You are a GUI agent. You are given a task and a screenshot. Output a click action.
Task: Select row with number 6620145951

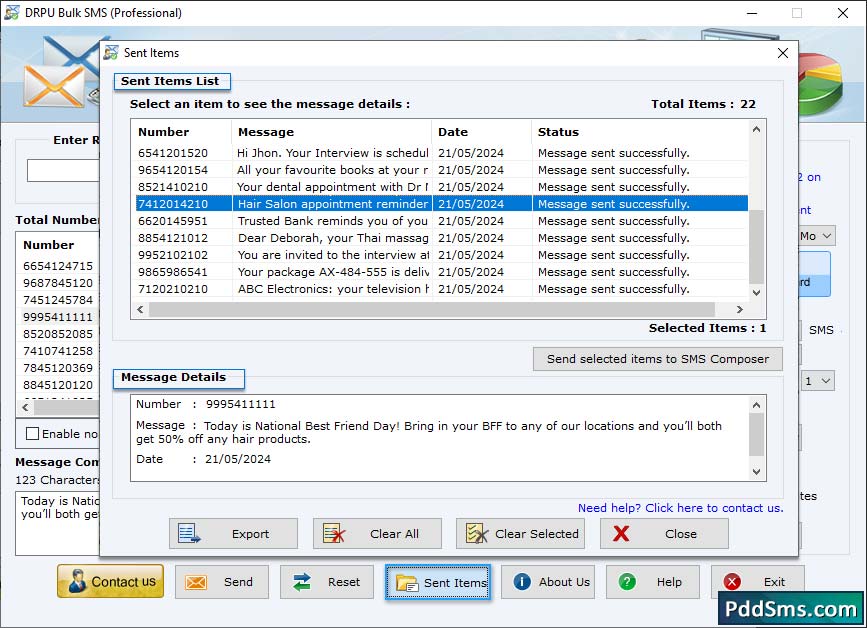pyautogui.click(x=442, y=221)
